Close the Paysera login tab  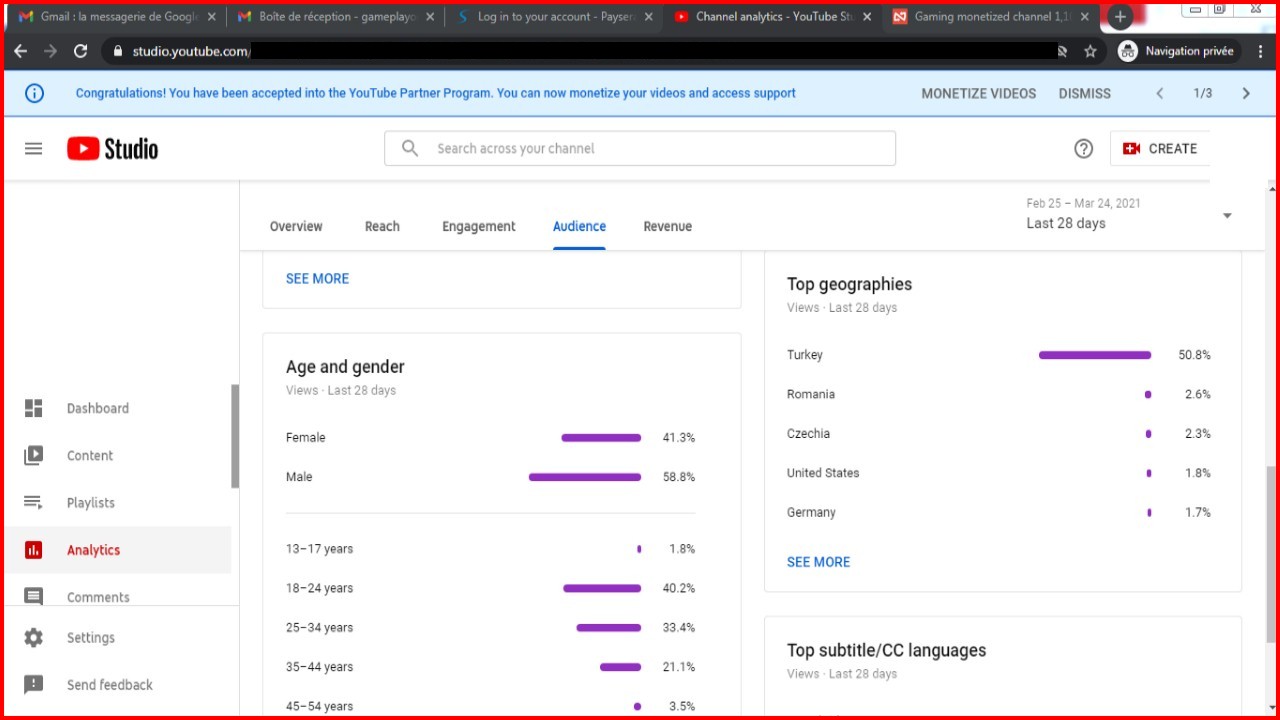[648, 17]
